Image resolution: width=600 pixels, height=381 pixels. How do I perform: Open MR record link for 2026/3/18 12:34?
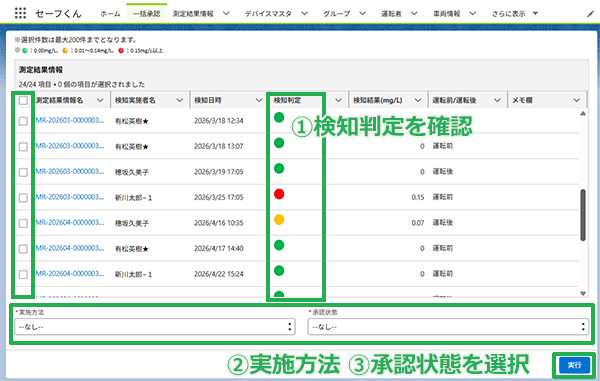pos(70,120)
